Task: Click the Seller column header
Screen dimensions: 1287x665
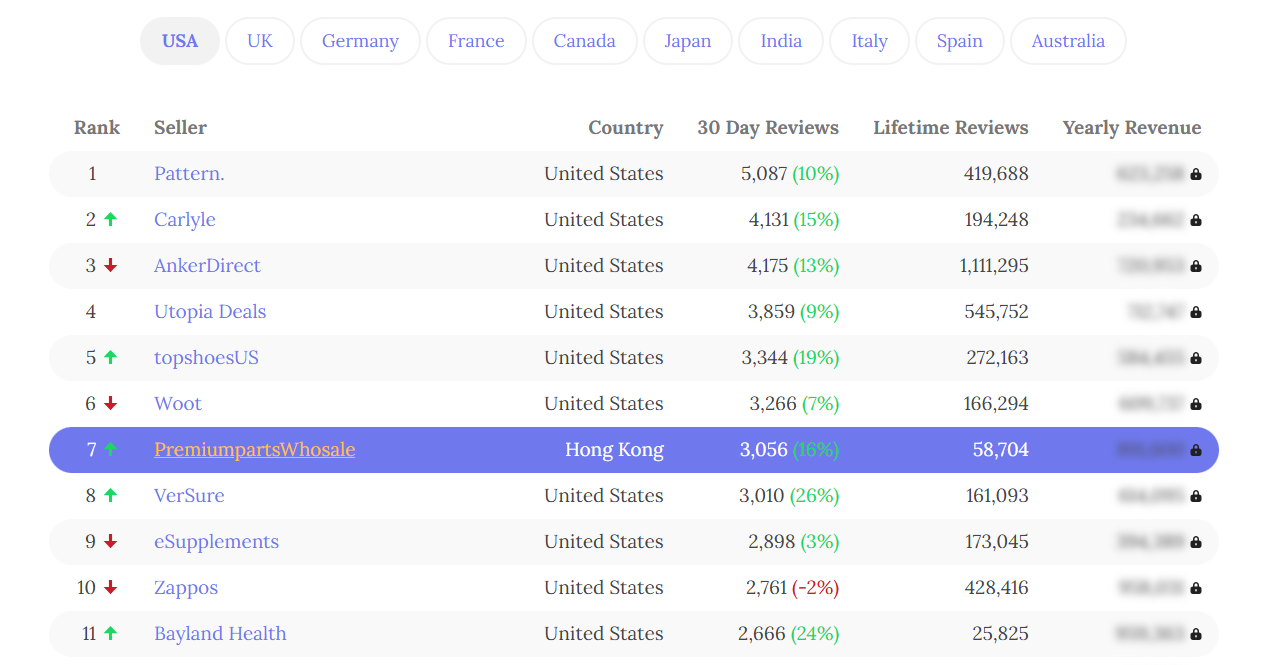Action: [180, 128]
